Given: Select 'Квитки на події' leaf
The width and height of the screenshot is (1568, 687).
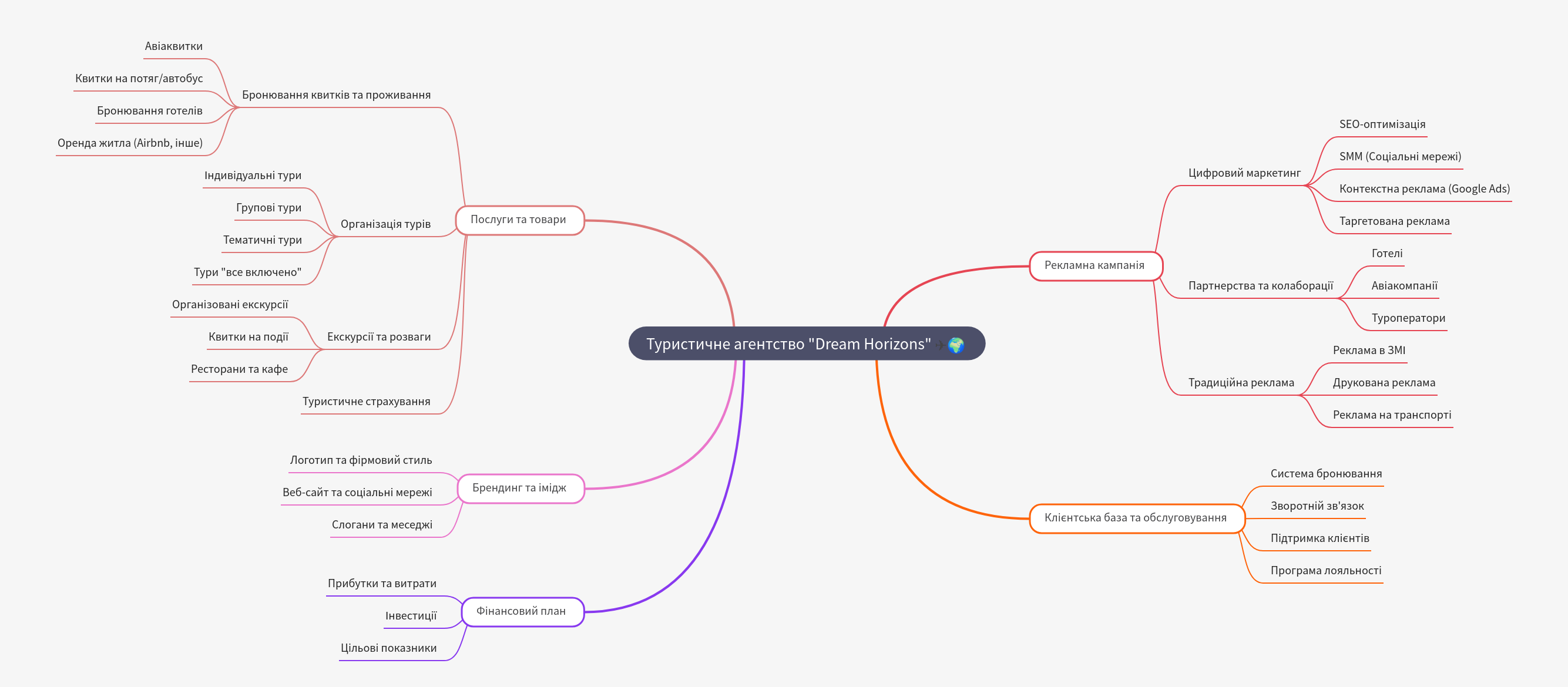Looking at the screenshot, I should point(249,336).
